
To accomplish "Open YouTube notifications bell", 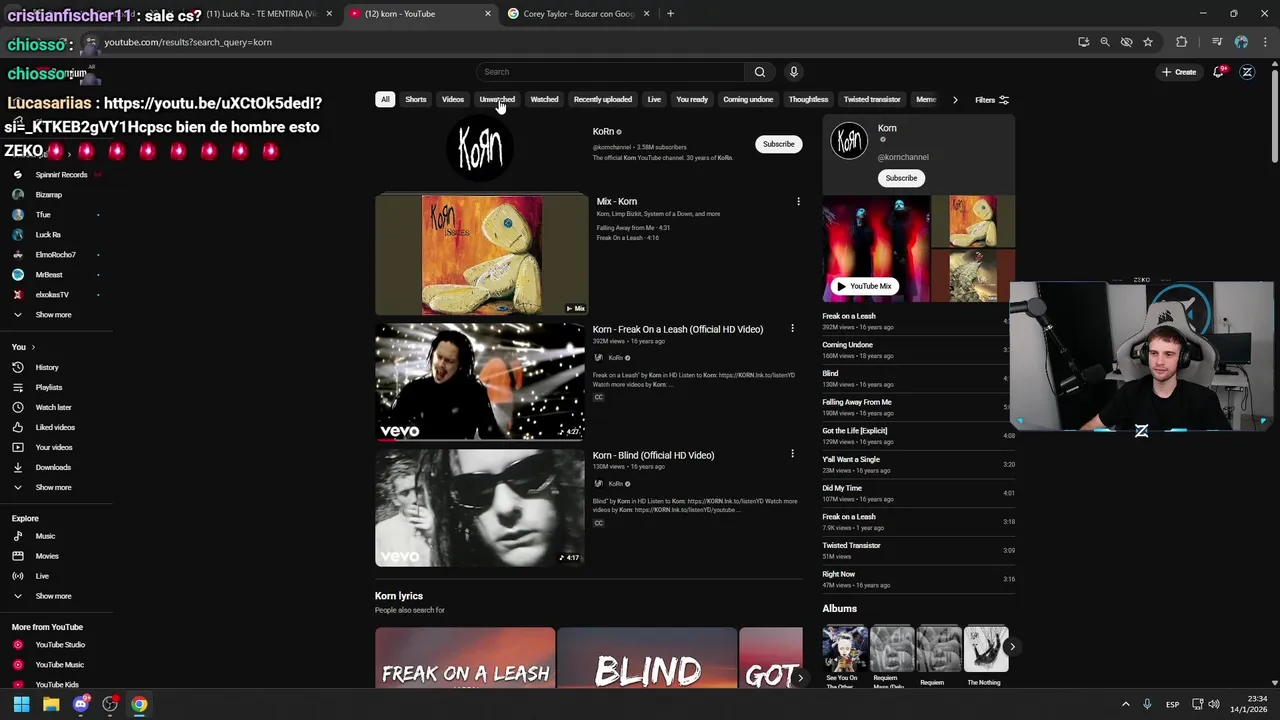I will [1218, 72].
